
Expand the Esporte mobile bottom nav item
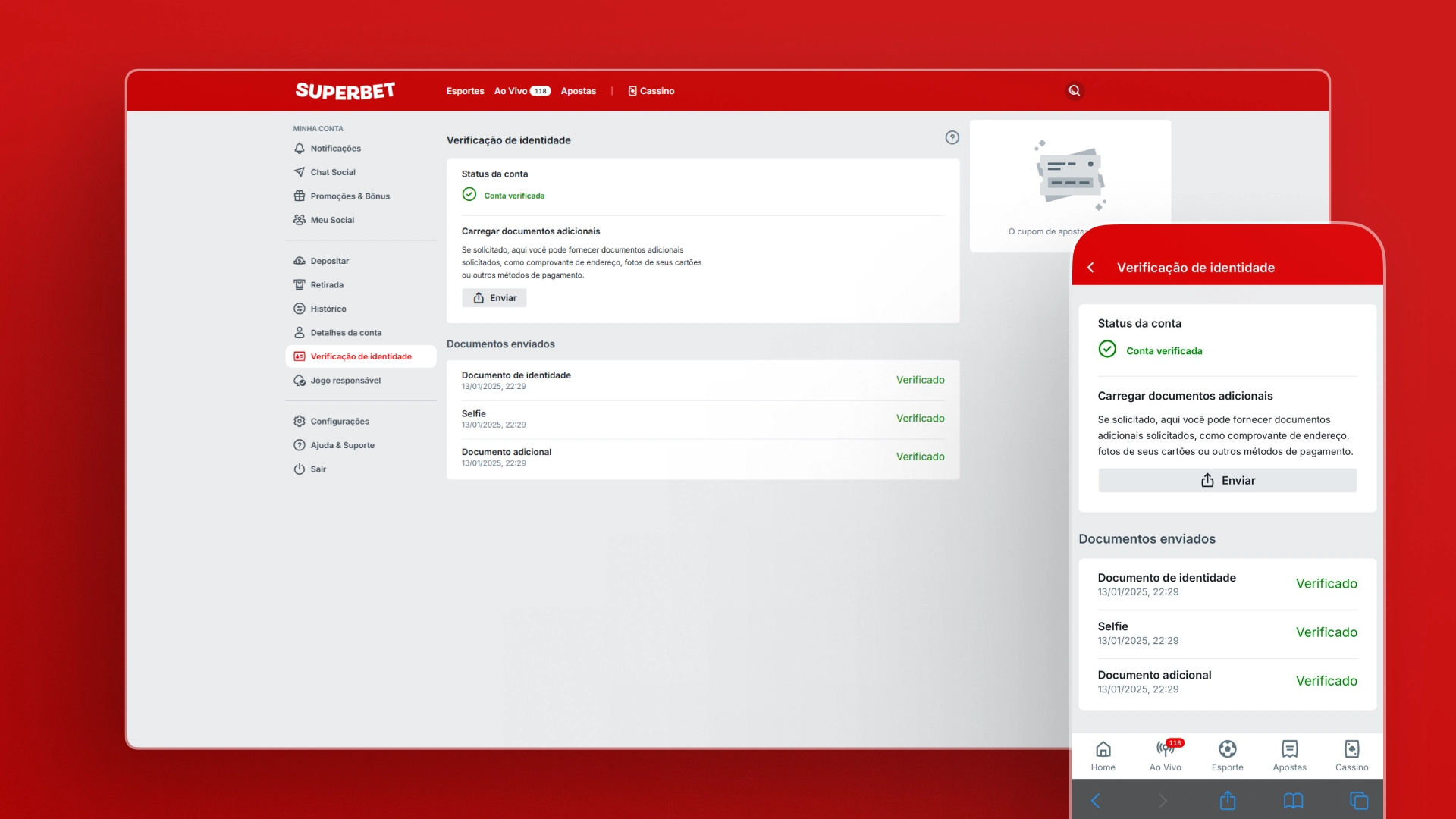coord(1228,755)
